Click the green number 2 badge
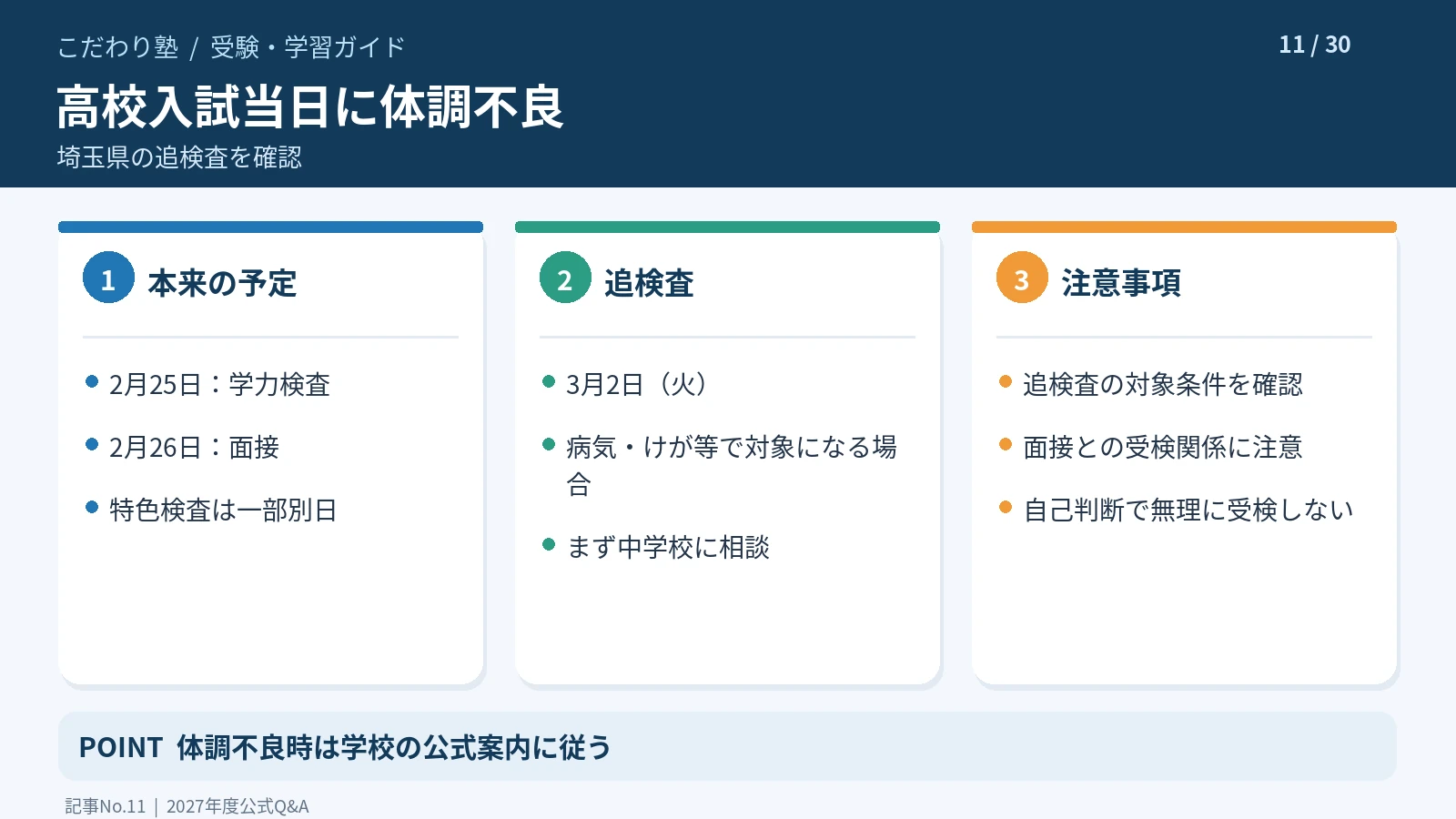Viewport: 1456px width, 819px height. (x=565, y=278)
